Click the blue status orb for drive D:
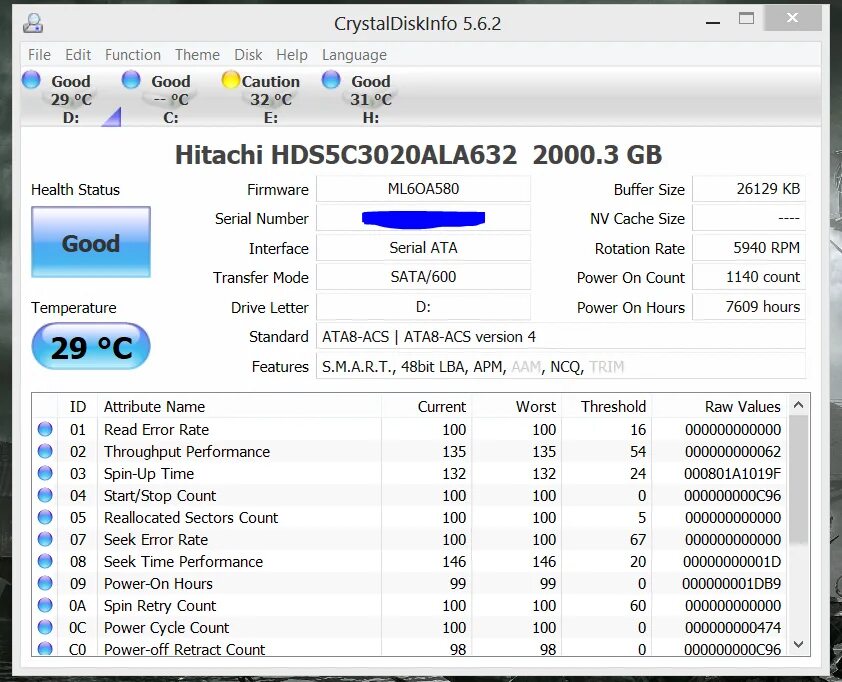 (x=31, y=79)
